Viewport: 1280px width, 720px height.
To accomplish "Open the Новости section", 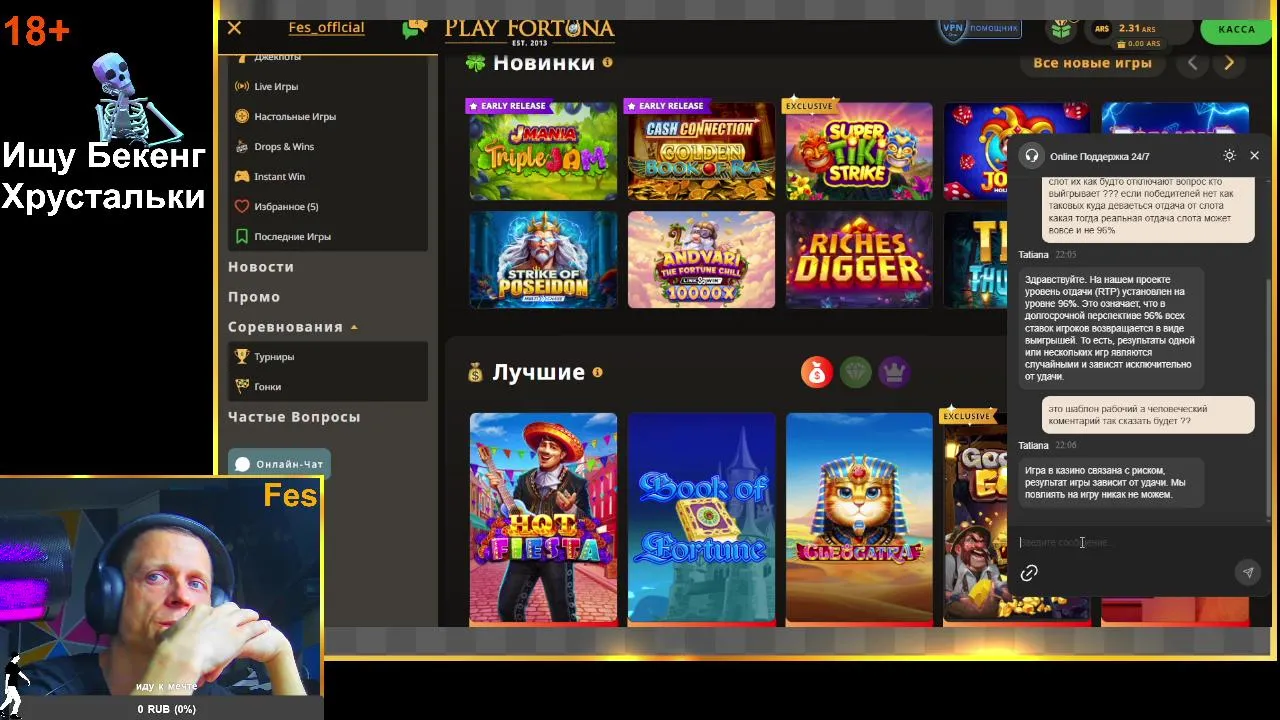I will click(x=261, y=267).
